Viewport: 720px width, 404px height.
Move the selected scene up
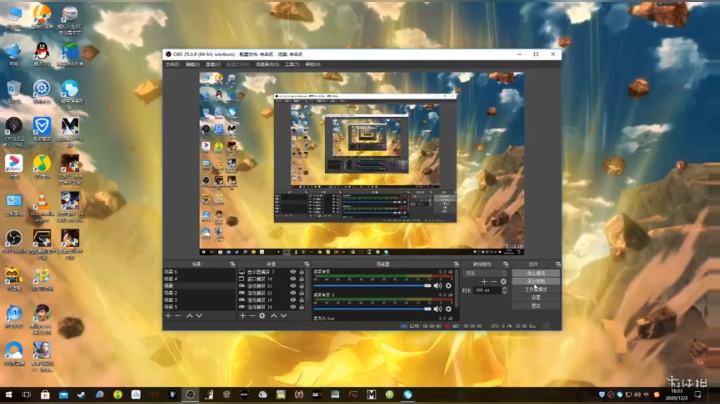[x=189, y=316]
